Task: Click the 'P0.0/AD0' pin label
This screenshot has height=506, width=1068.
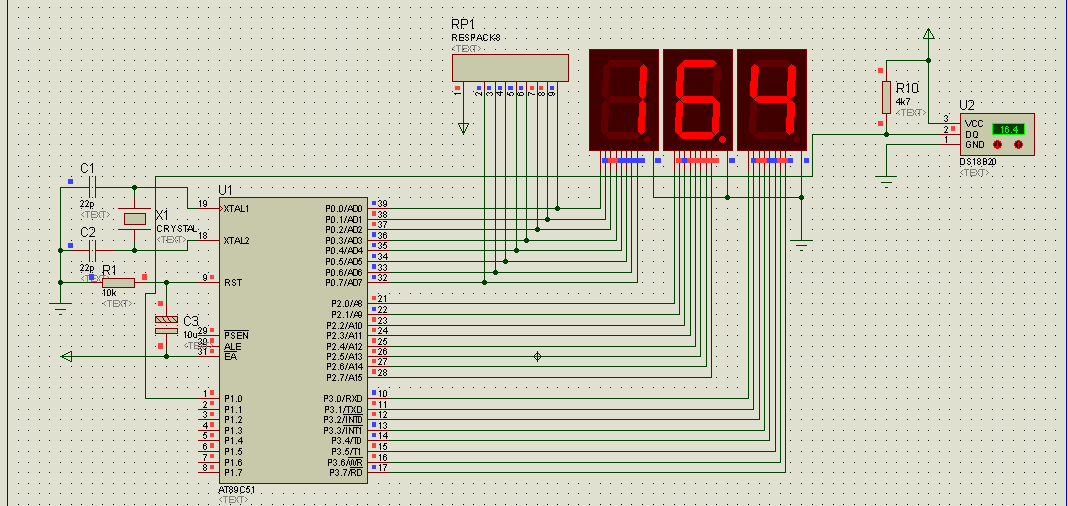Action: tap(344, 208)
